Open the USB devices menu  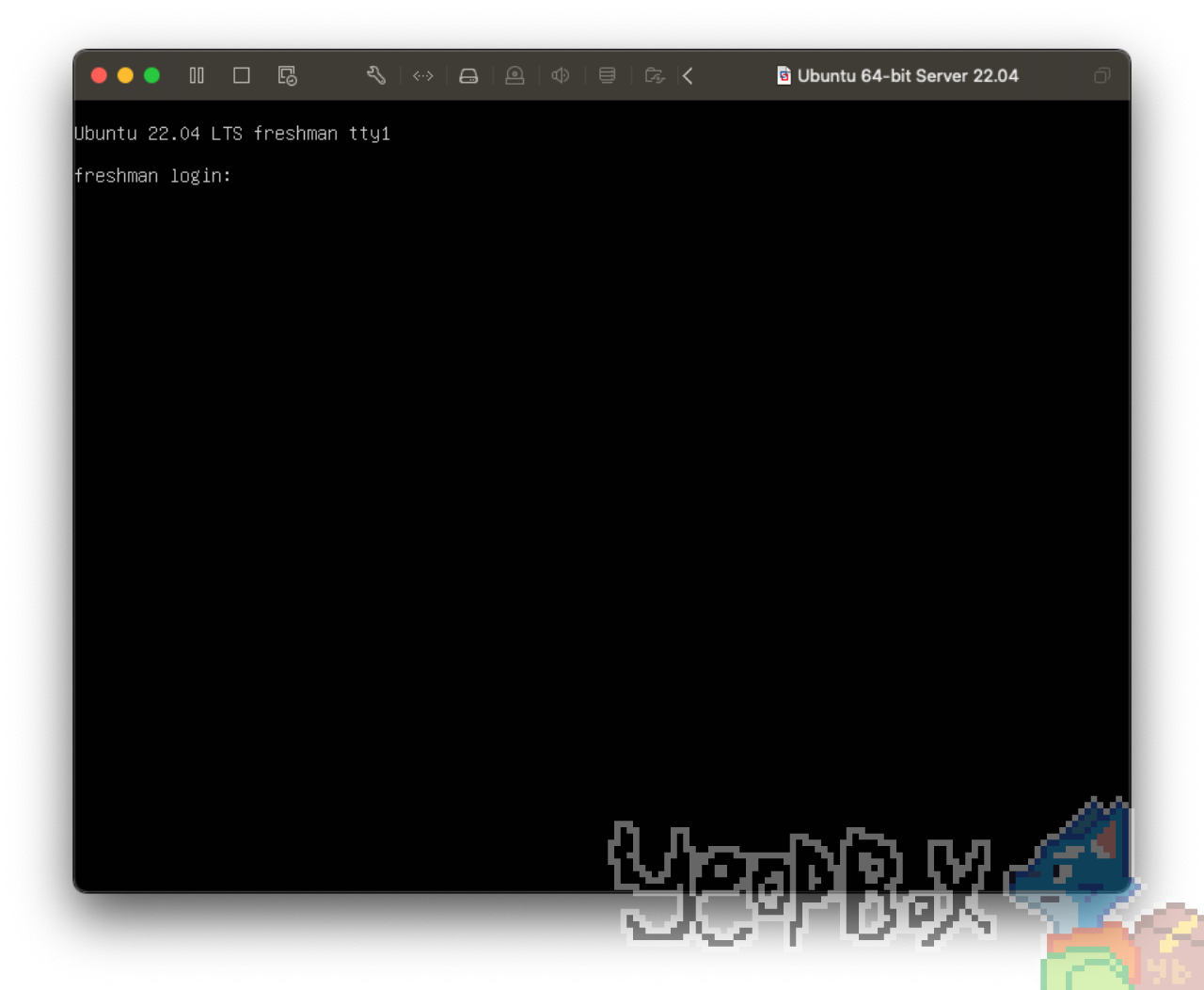[x=515, y=75]
